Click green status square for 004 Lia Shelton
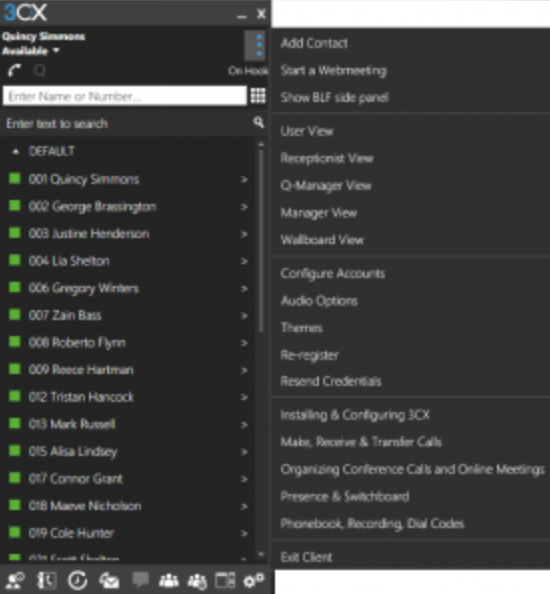 [15, 260]
